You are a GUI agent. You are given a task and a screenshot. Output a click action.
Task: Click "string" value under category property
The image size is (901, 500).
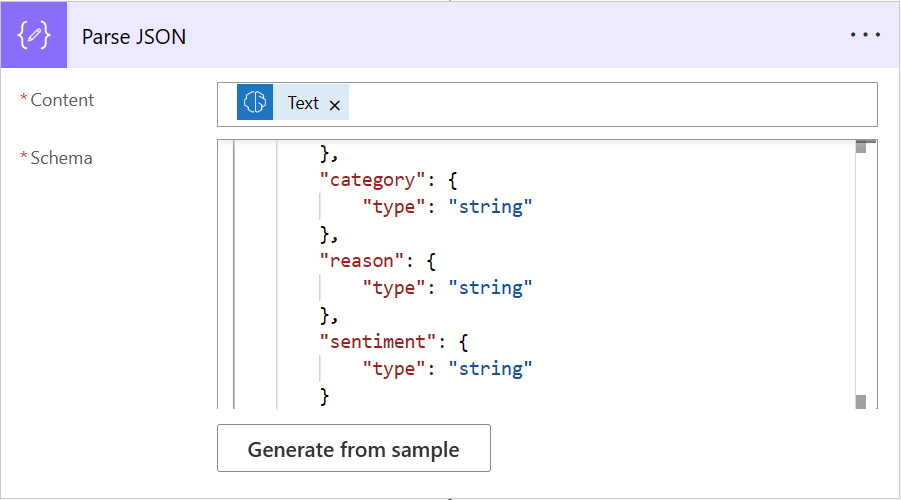click(490, 207)
